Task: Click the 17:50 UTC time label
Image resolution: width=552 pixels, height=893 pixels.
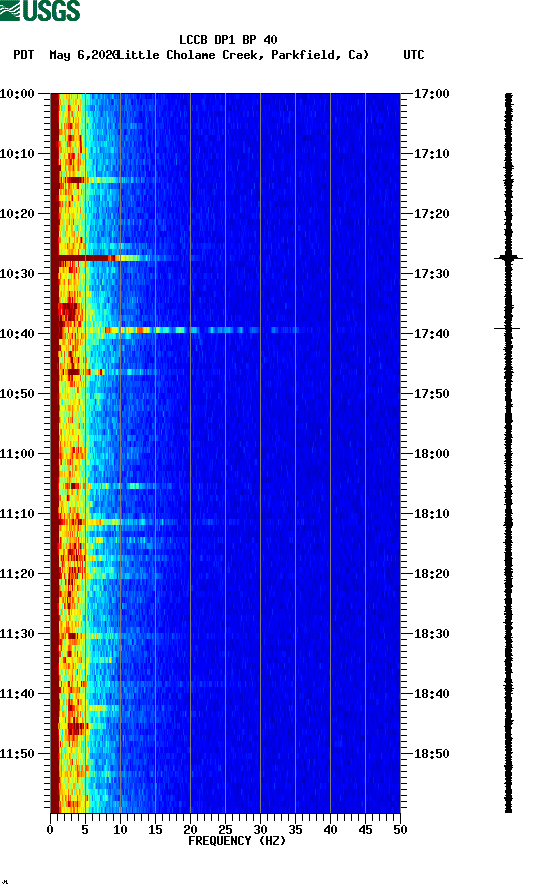Action: (x=432, y=394)
